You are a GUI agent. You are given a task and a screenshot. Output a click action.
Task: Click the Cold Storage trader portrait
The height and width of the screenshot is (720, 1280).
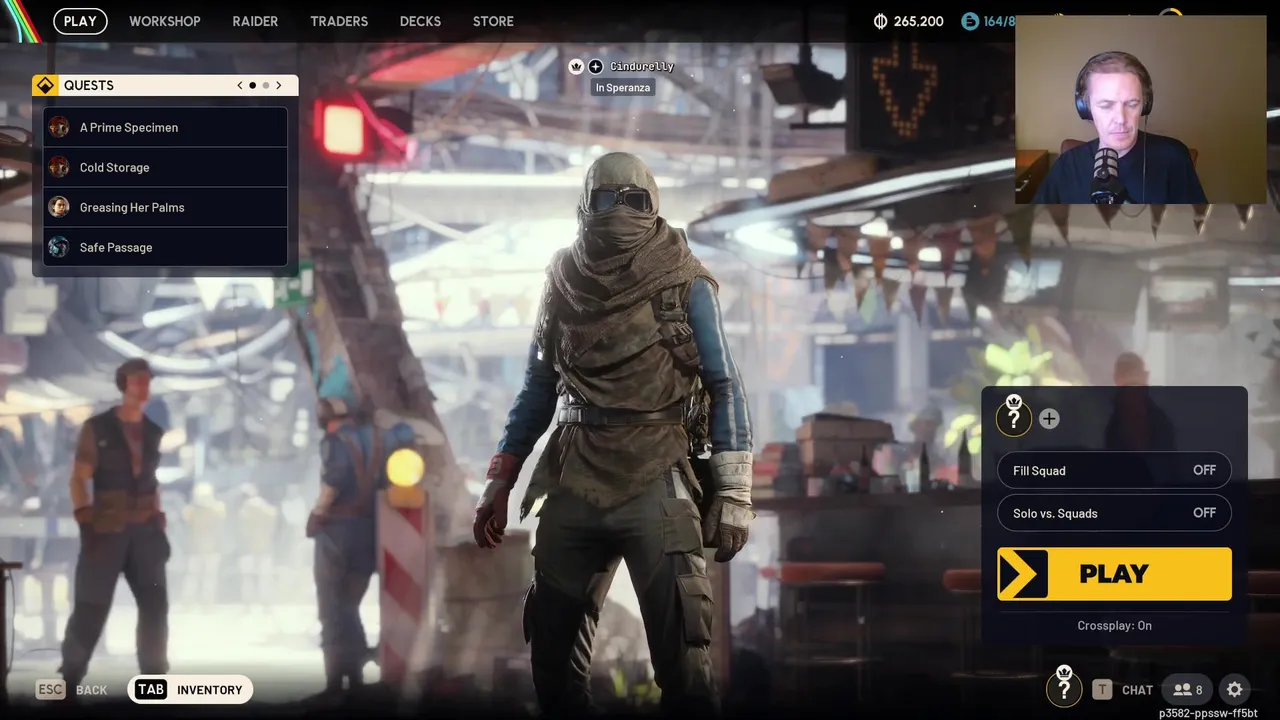click(x=59, y=167)
